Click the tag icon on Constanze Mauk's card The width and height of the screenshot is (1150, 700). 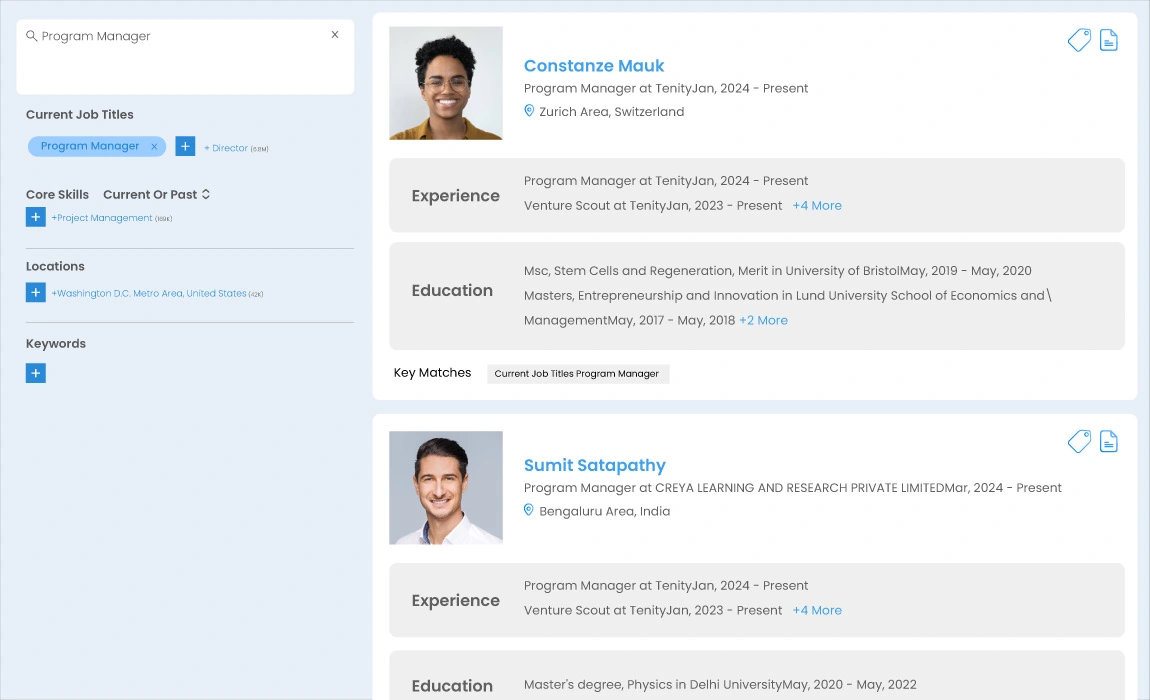click(x=1079, y=40)
